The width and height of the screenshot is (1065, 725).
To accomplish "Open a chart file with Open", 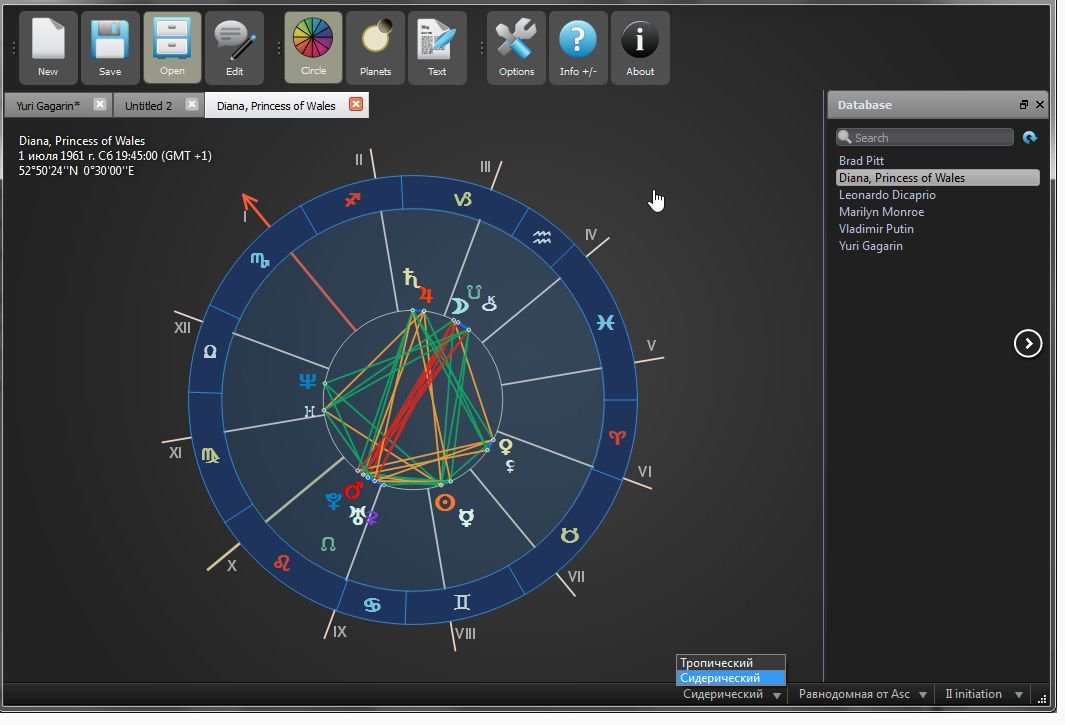I will (171, 46).
